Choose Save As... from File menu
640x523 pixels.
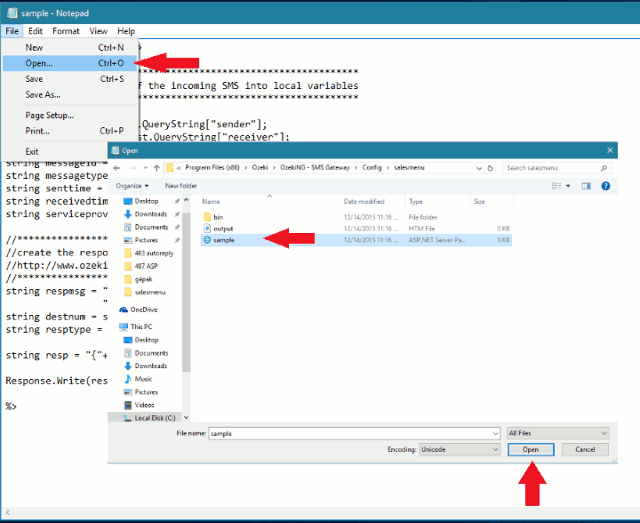click(42, 94)
